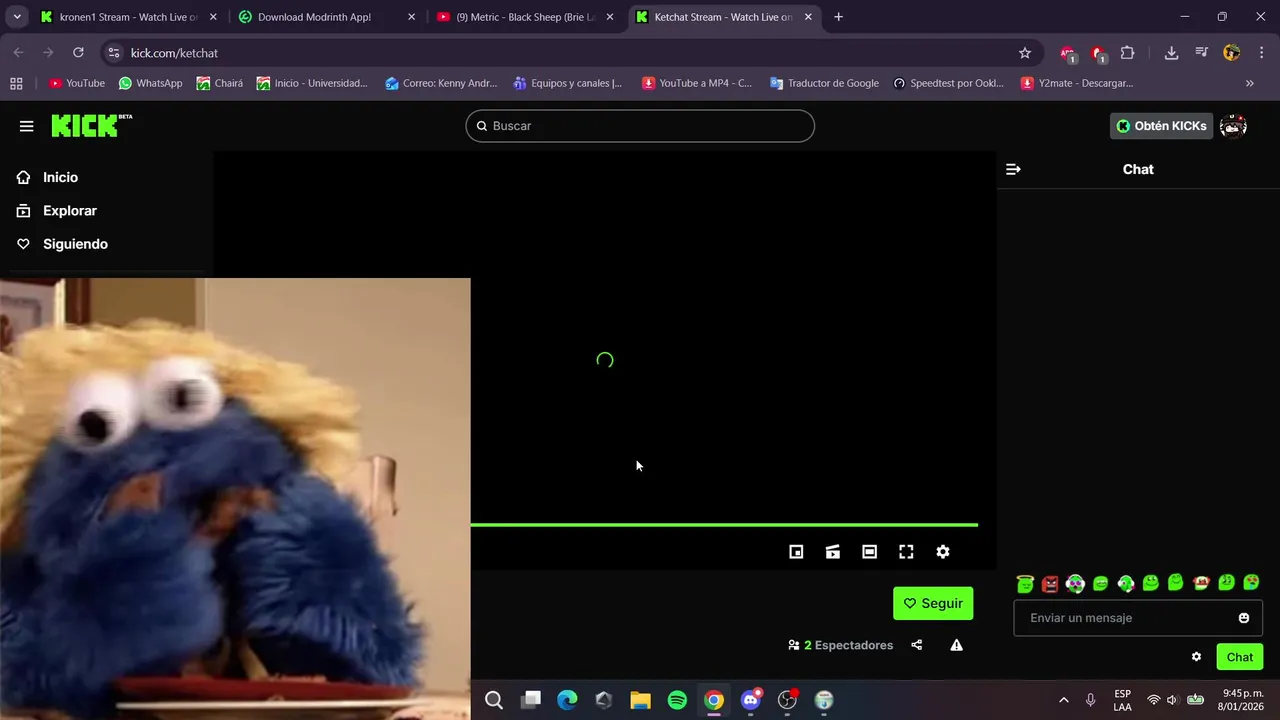
Task: Expand the hidden bookmarks chevron
Action: point(1250,83)
